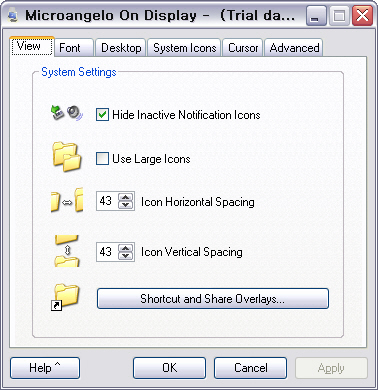This screenshot has width=378, height=390.
Task: Uncheck Hide Inactive Notification Icons
Action: coord(102,115)
